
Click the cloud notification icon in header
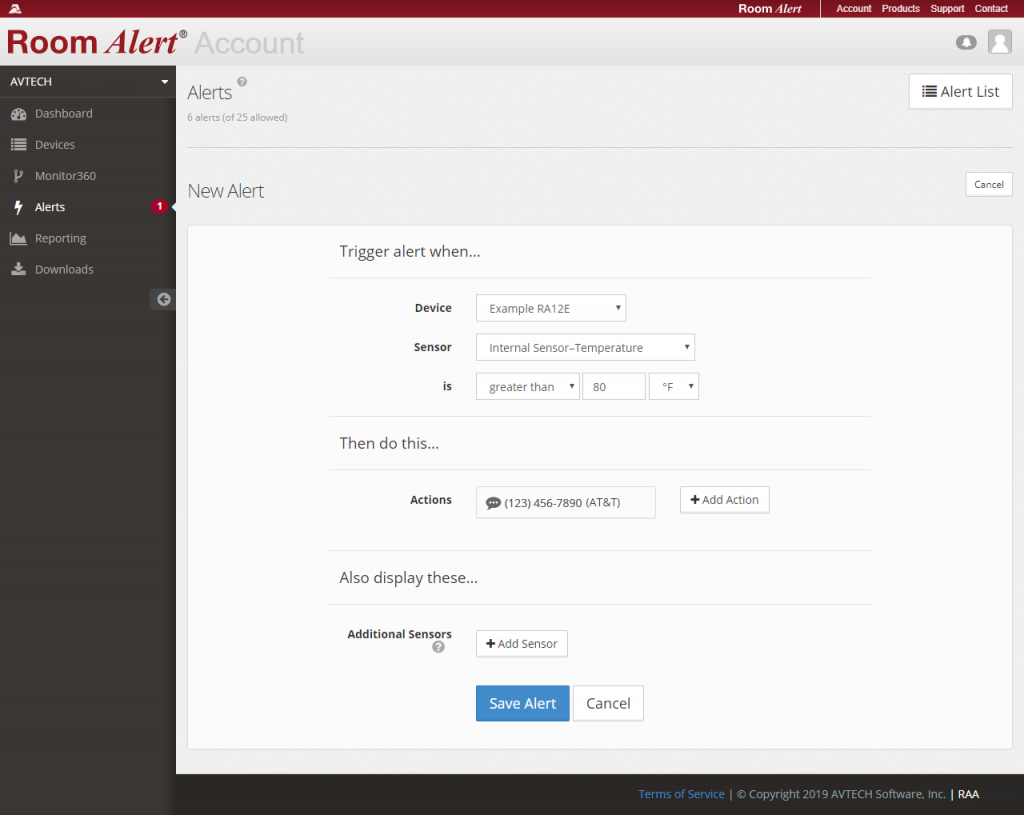click(966, 42)
